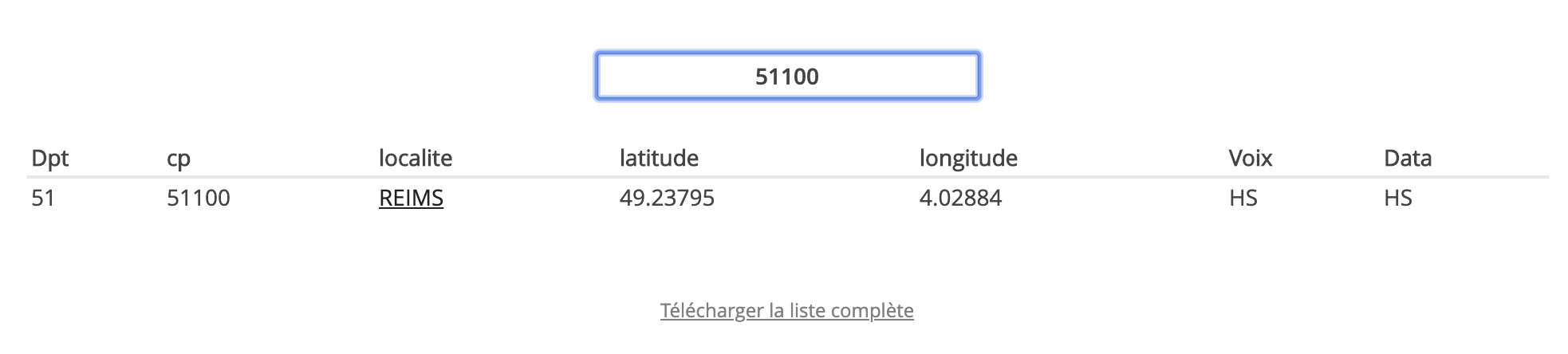Screen dimensions: 1568x354
Task: Select the latitude value 49.23795
Action: [667, 198]
